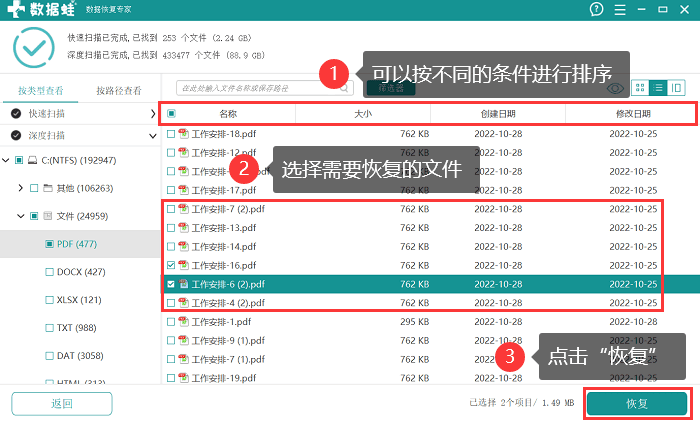Screen dimensions: 700x426
Task: Select PDF (477) in the tree
Action: (x=77, y=244)
